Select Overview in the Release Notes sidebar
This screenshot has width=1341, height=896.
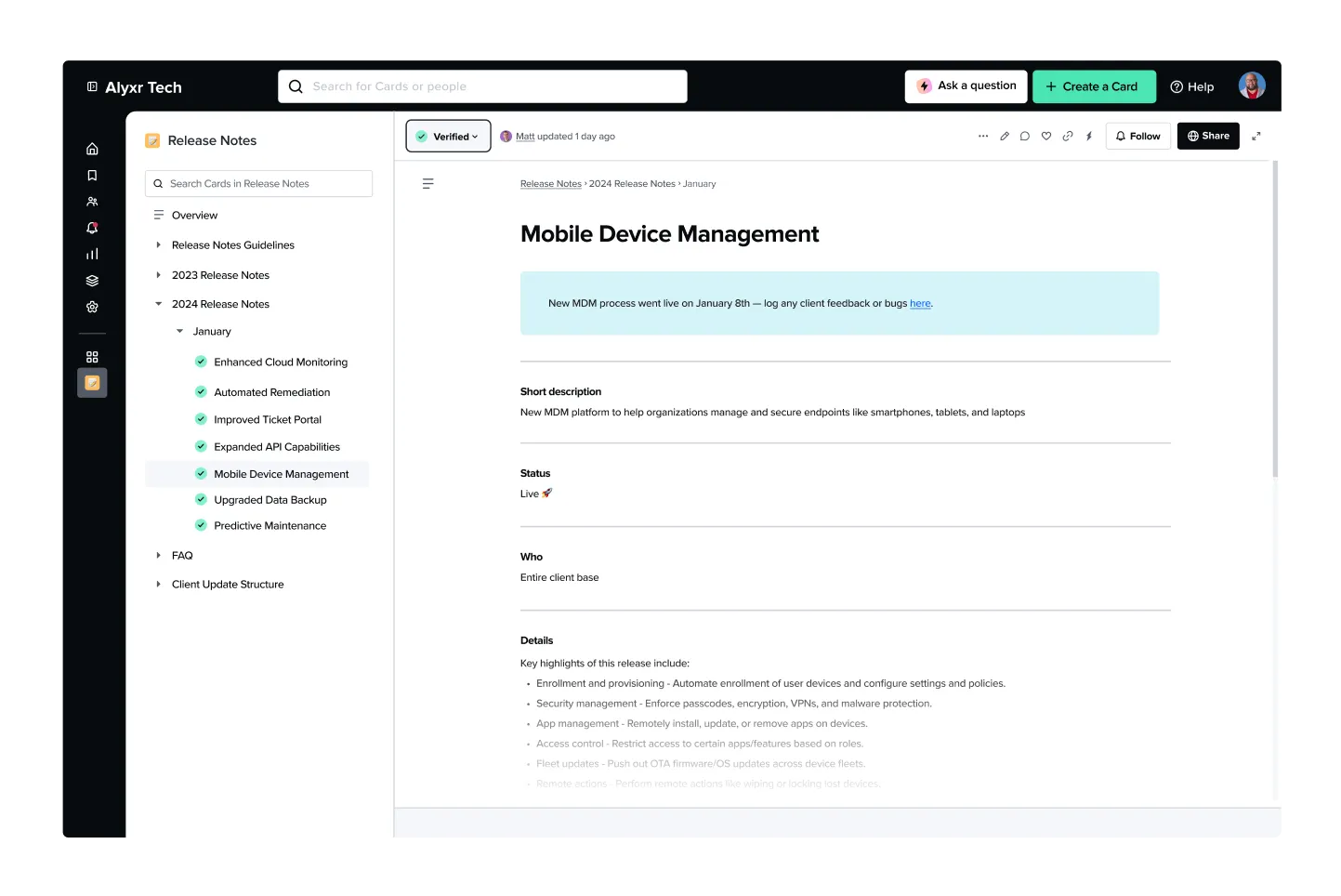click(195, 215)
